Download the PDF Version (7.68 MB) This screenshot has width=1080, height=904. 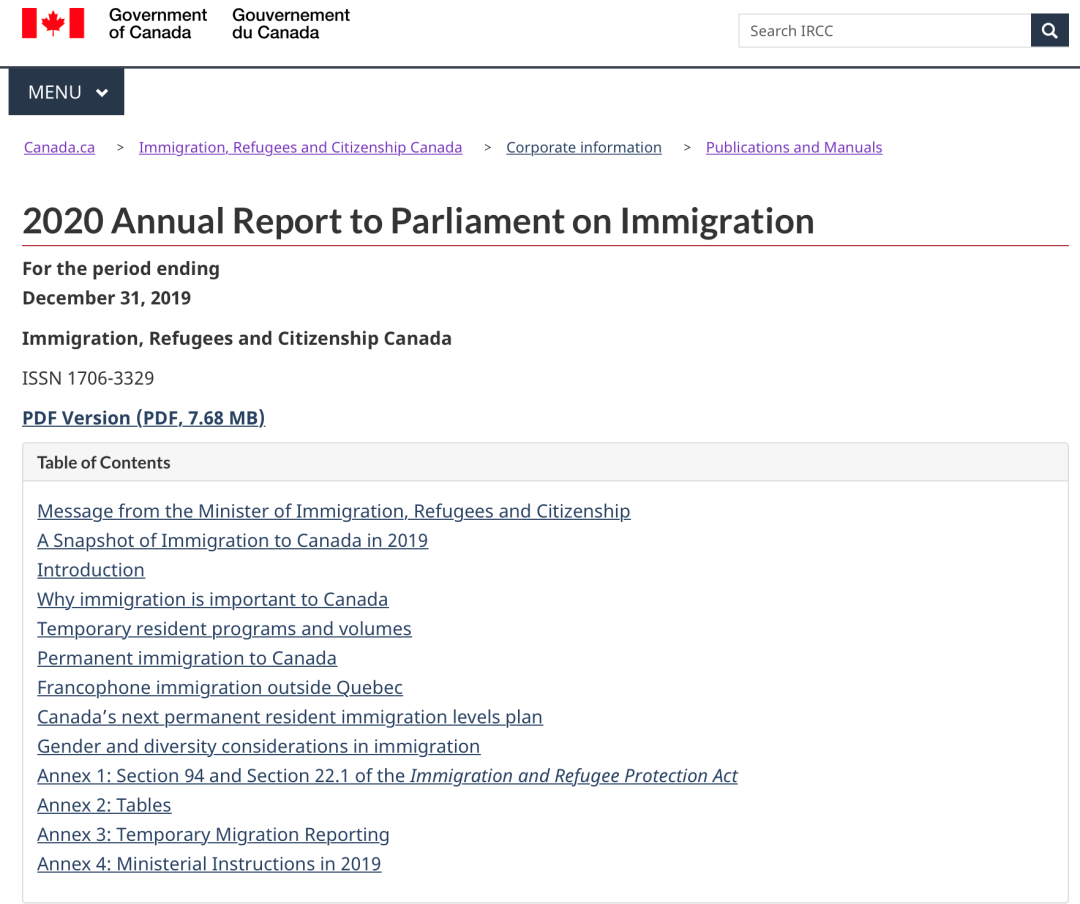point(143,418)
